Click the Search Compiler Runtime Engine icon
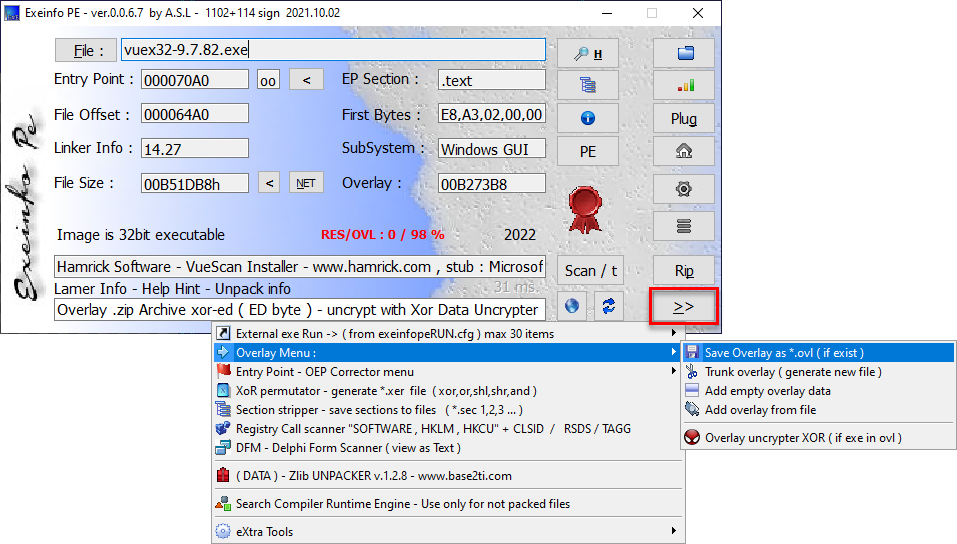This screenshot has height=544, width=957. [x=223, y=503]
